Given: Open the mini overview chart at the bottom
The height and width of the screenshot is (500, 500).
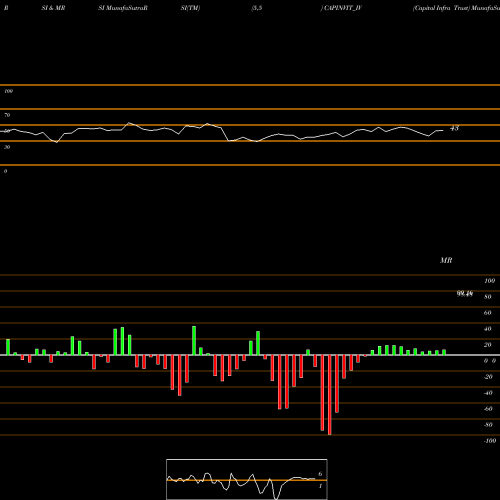Looking at the screenshot, I should click(x=247, y=479).
